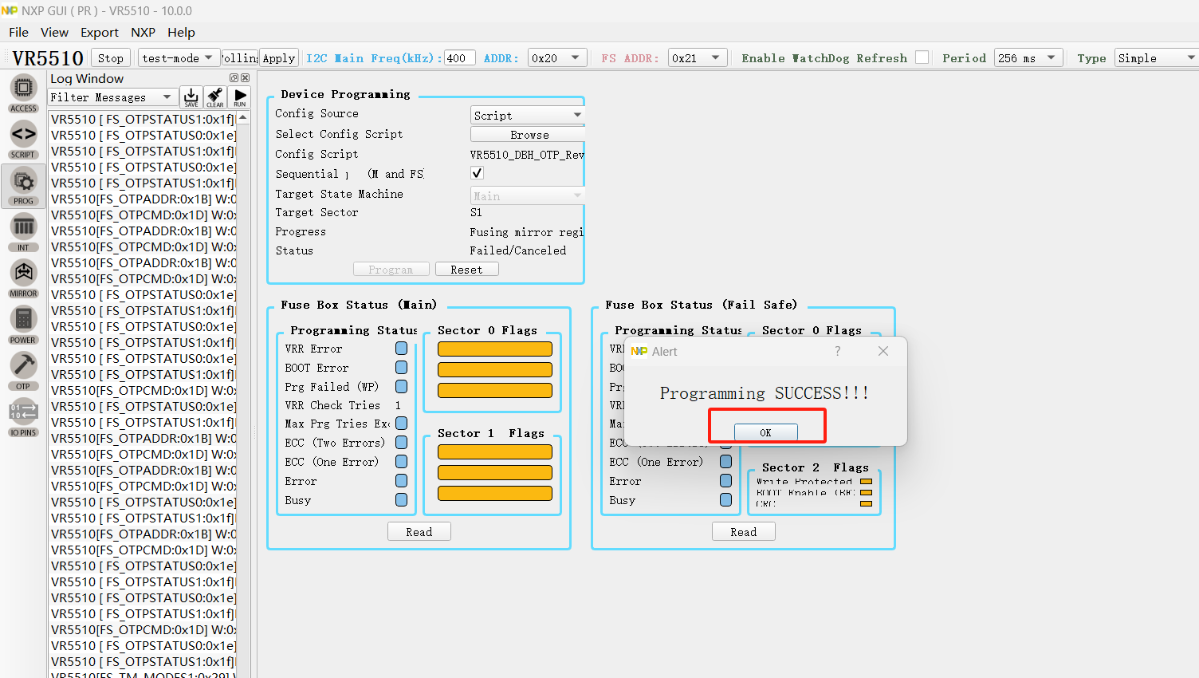Open the ACCESS panel icon in sidebar
The width and height of the screenshot is (1199, 678).
tap(23, 92)
